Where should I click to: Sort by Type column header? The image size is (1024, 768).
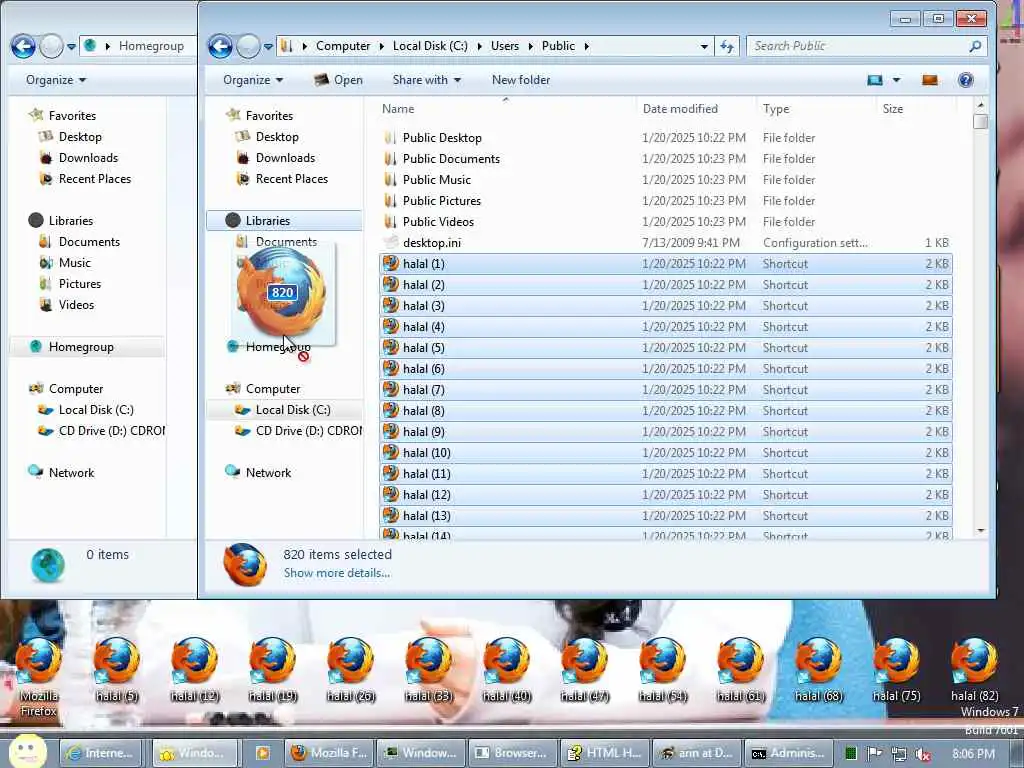(816, 108)
